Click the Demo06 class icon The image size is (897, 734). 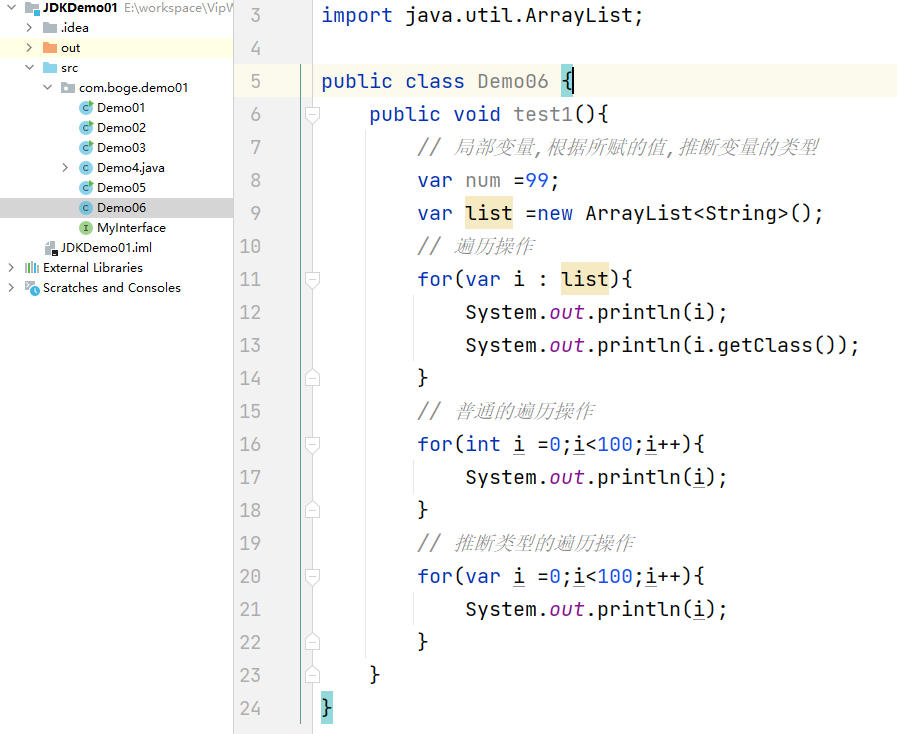(86, 208)
